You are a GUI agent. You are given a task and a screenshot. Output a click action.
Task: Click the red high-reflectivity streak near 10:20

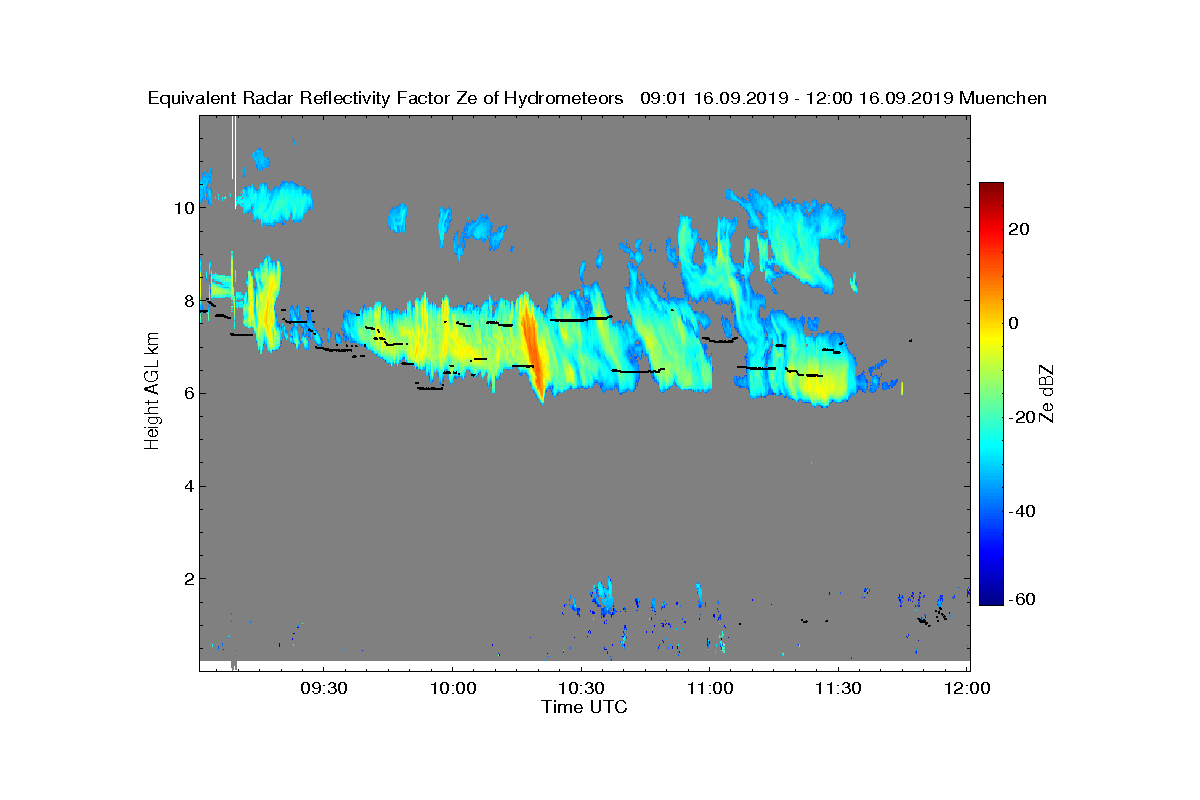coord(532,348)
